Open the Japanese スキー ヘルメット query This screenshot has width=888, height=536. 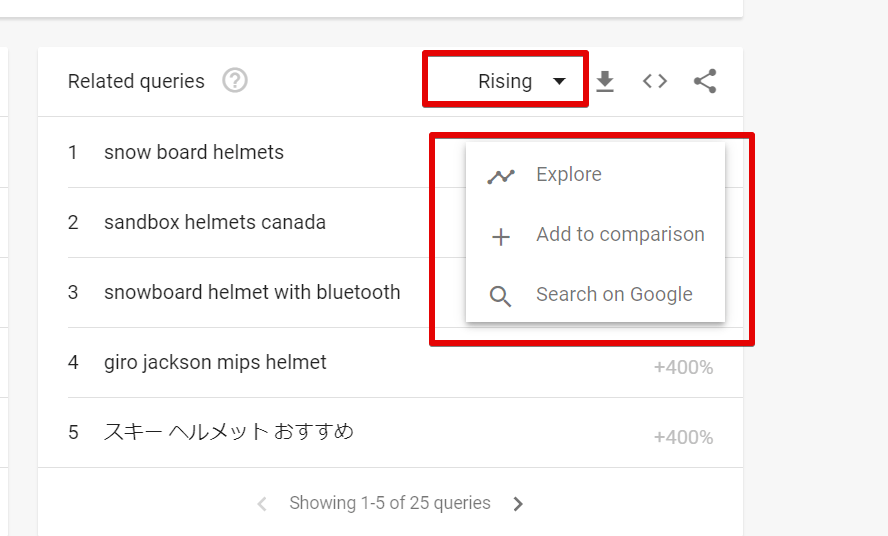click(x=229, y=432)
